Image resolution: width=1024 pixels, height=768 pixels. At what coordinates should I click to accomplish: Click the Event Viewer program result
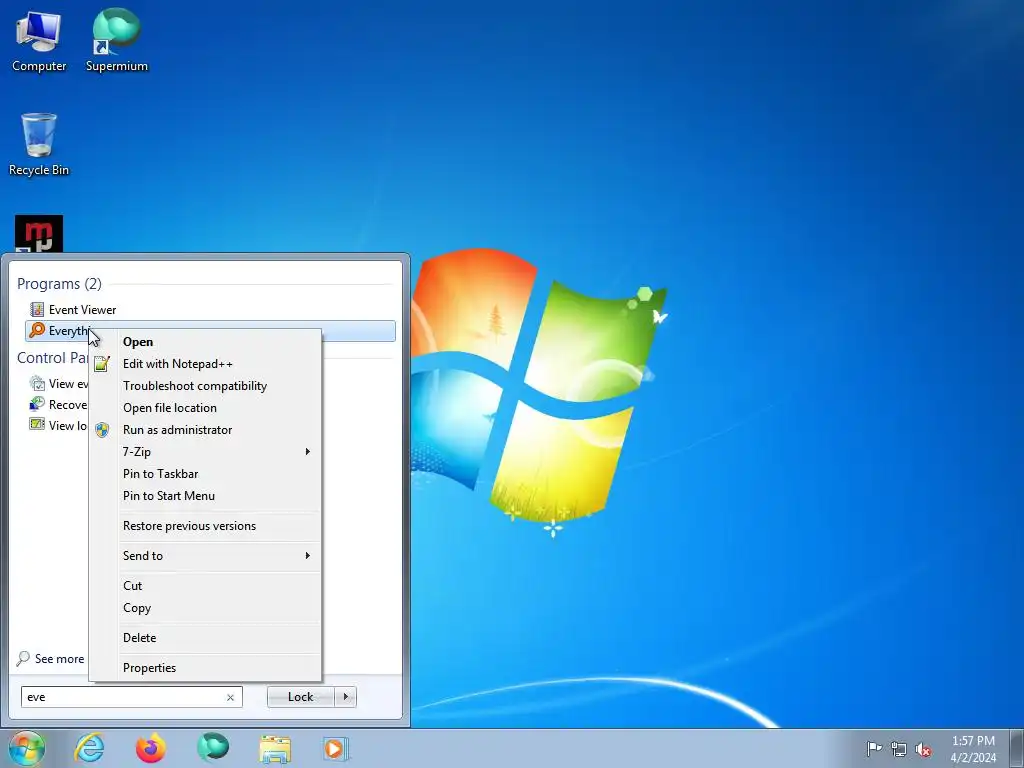click(82, 310)
